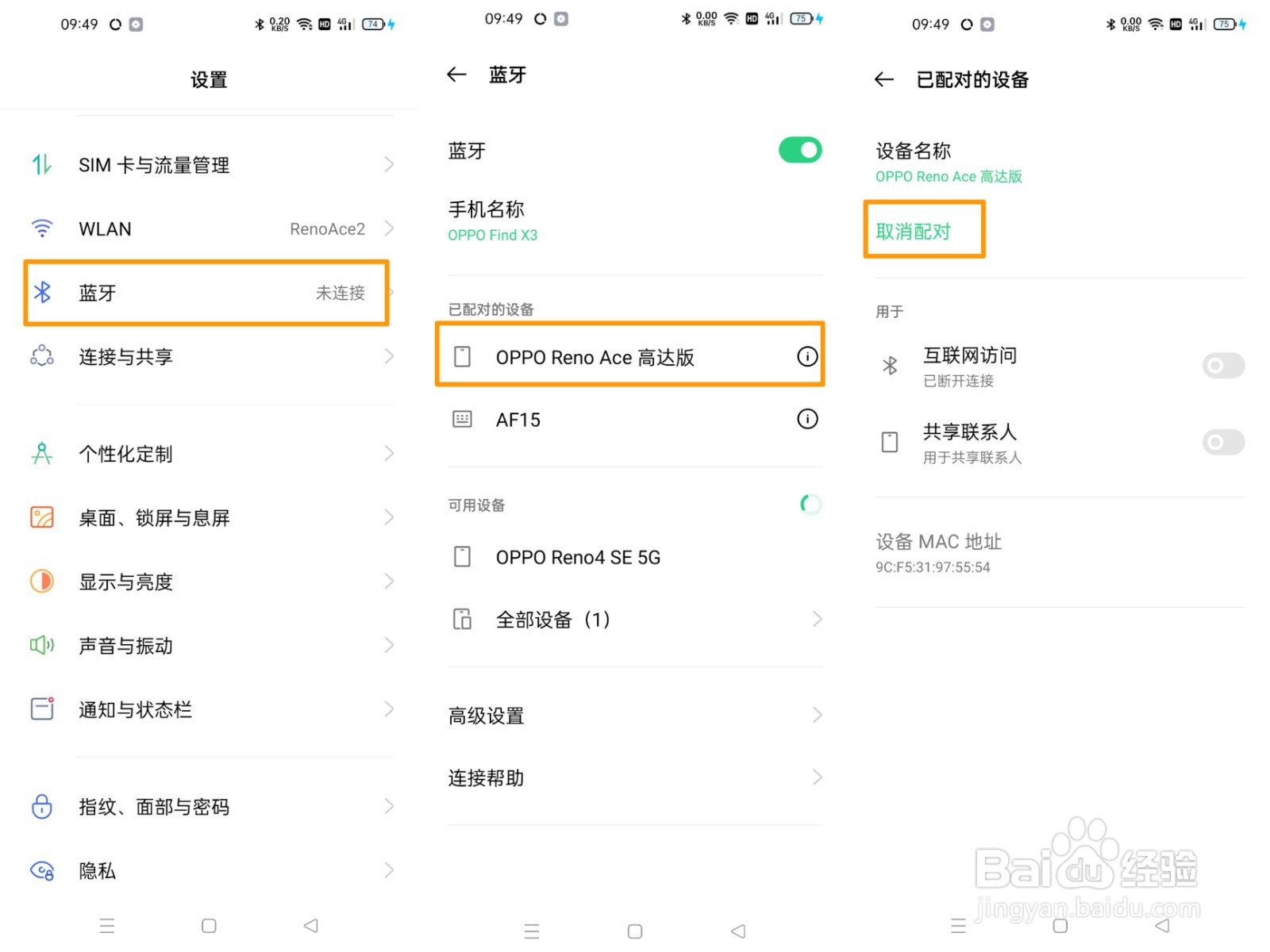Expand 高级设置 using its chevron

[817, 716]
